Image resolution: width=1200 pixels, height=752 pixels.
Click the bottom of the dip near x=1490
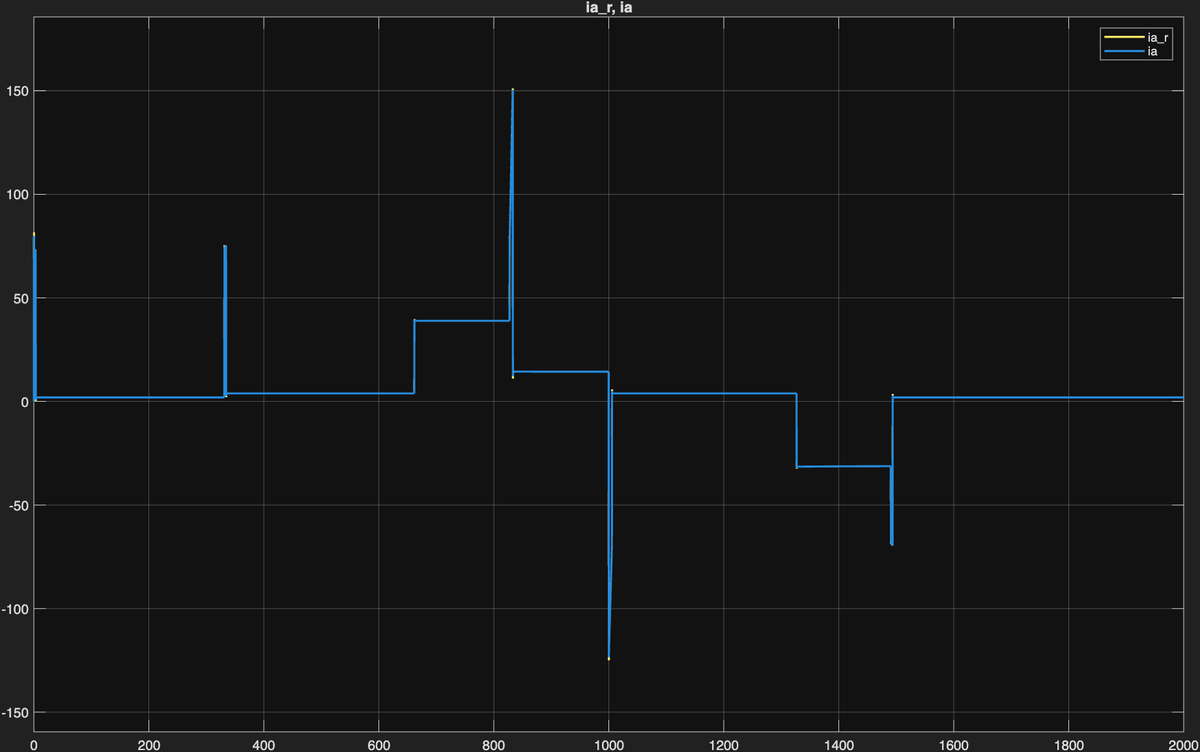(x=891, y=543)
